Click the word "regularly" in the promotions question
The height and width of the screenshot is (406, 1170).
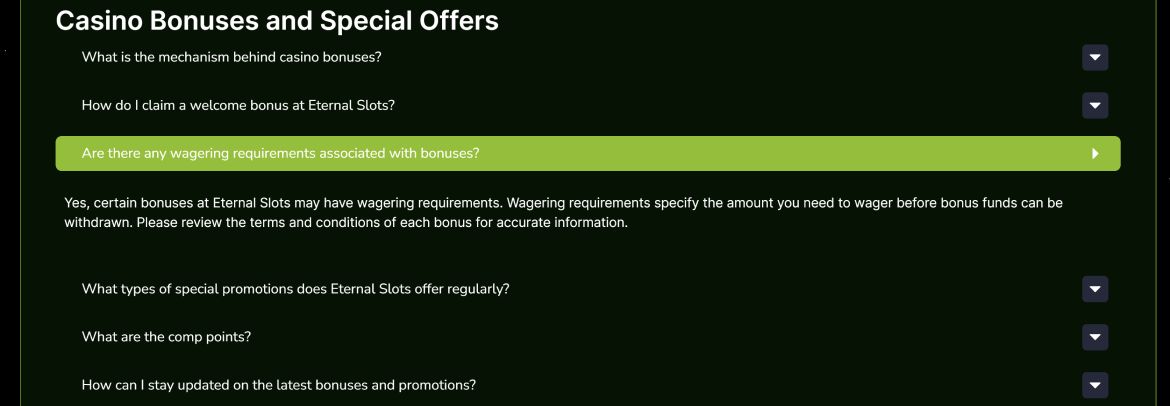coord(478,289)
